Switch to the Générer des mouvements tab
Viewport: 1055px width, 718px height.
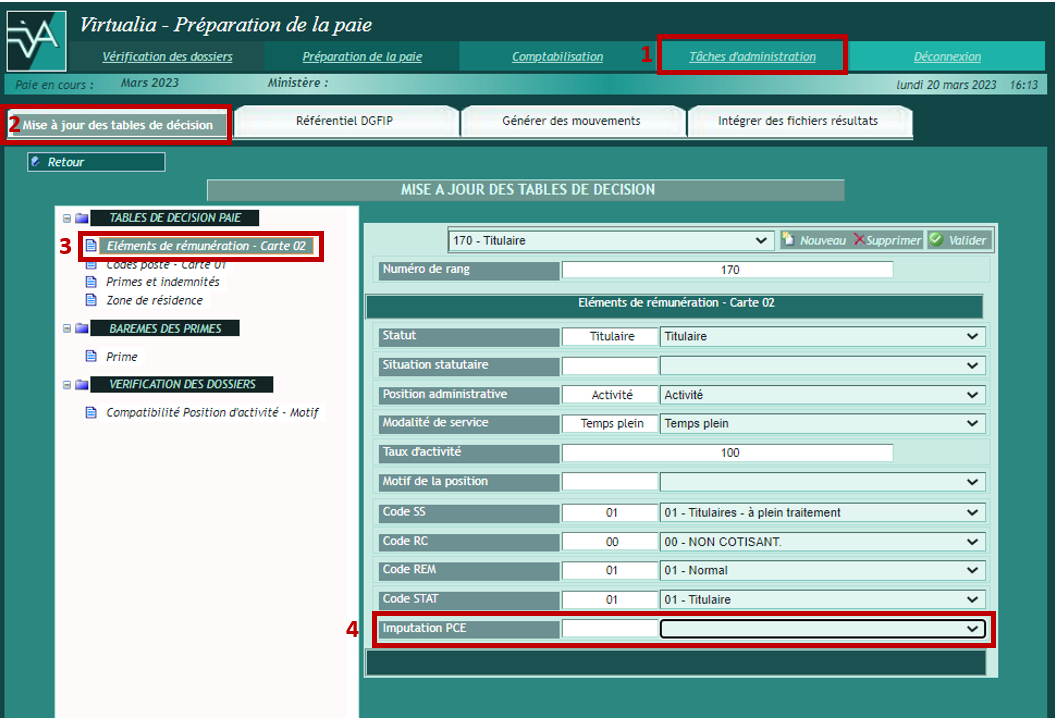pos(571,121)
